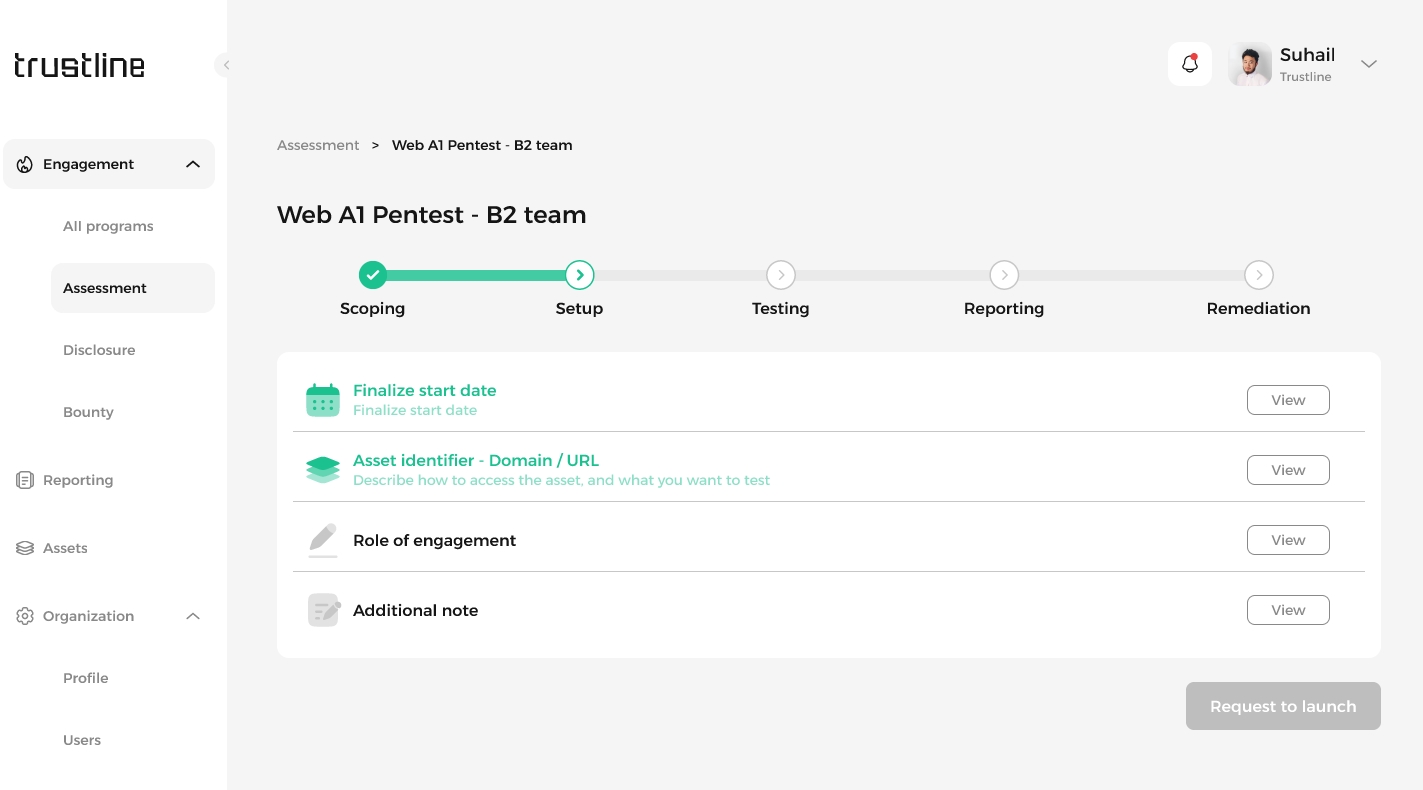Collapse the Organization section chevron
Image resolution: width=1423 pixels, height=790 pixels.
193,617
